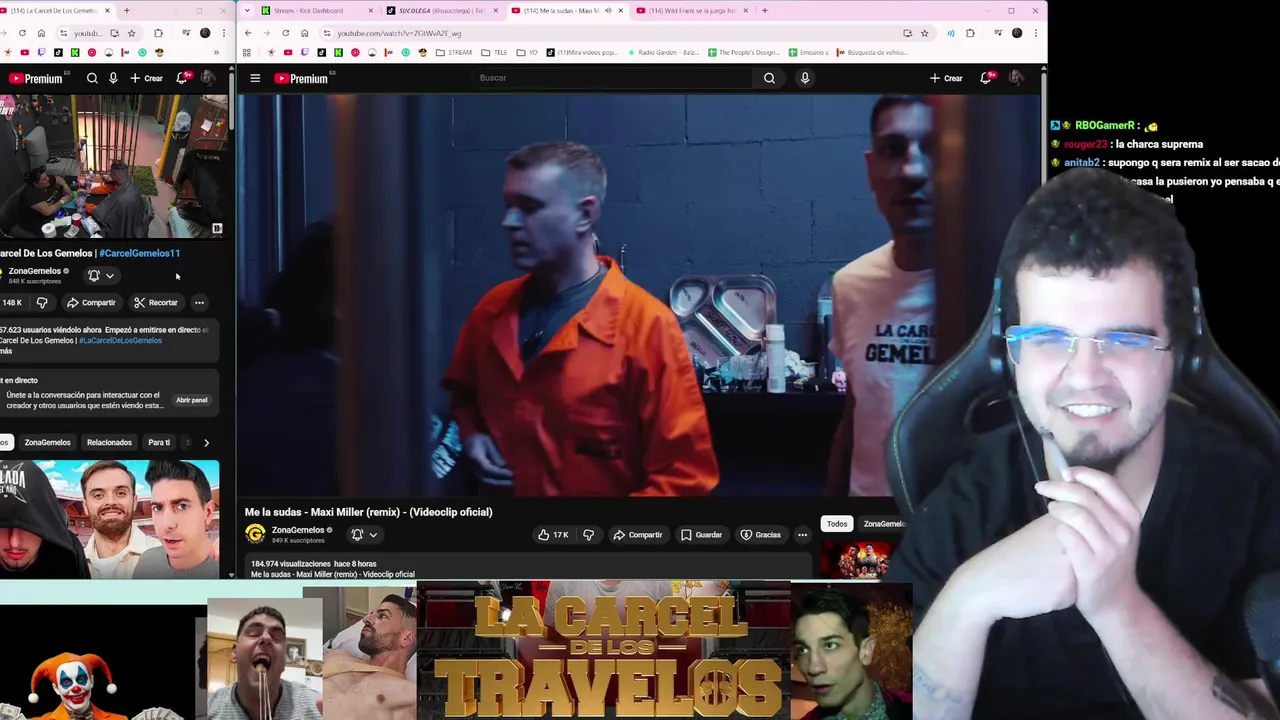Open notifications bell in right YouTube window
The height and width of the screenshot is (720, 1280).
986,78
